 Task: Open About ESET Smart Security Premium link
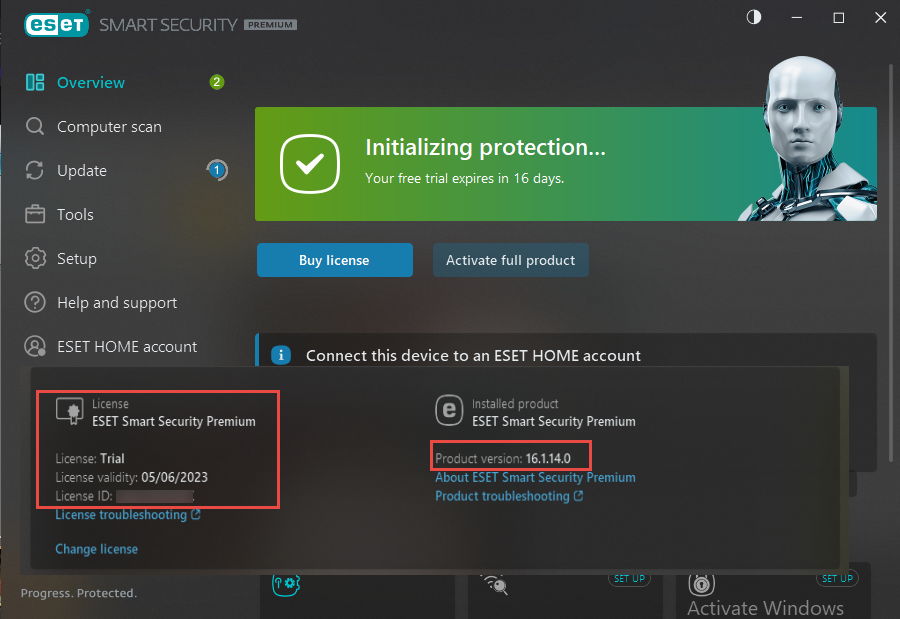tap(535, 477)
